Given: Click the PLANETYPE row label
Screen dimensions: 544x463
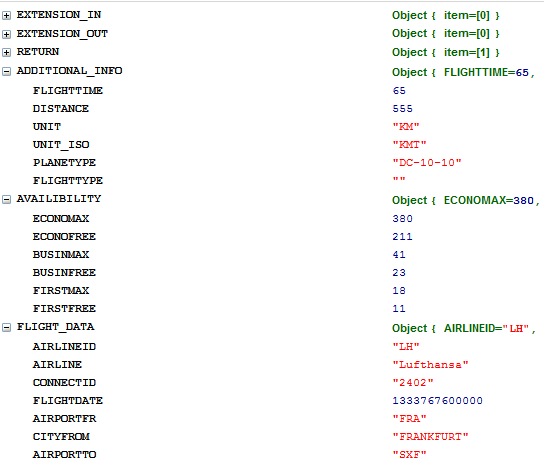Looking at the screenshot, I should [x=64, y=163].
